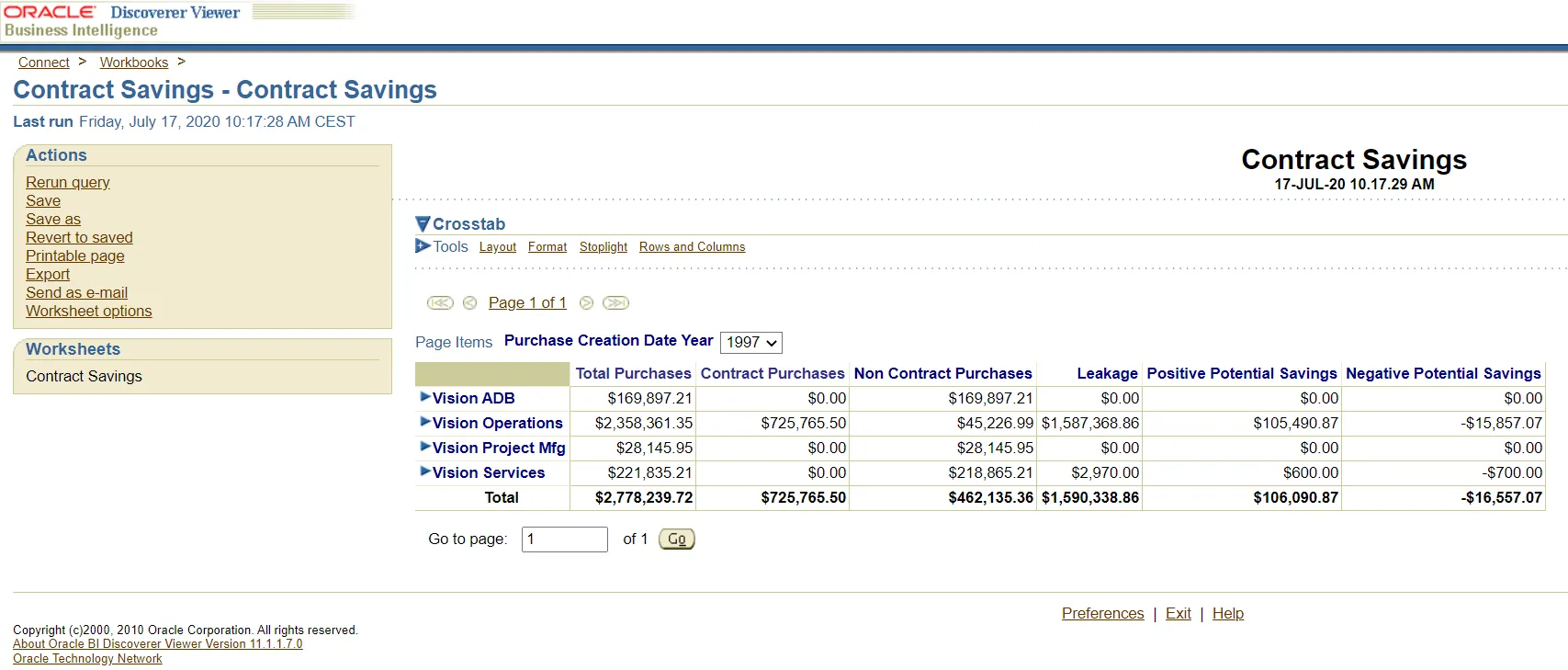The height and width of the screenshot is (670, 1568).
Task: Click Rerun query action
Action: 68,182
